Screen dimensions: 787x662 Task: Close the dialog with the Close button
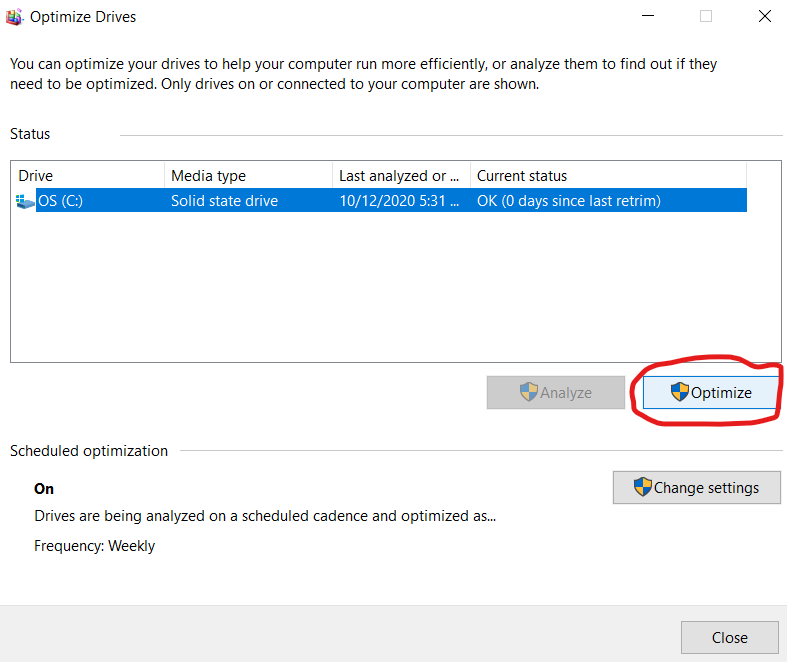pyautogui.click(x=730, y=637)
